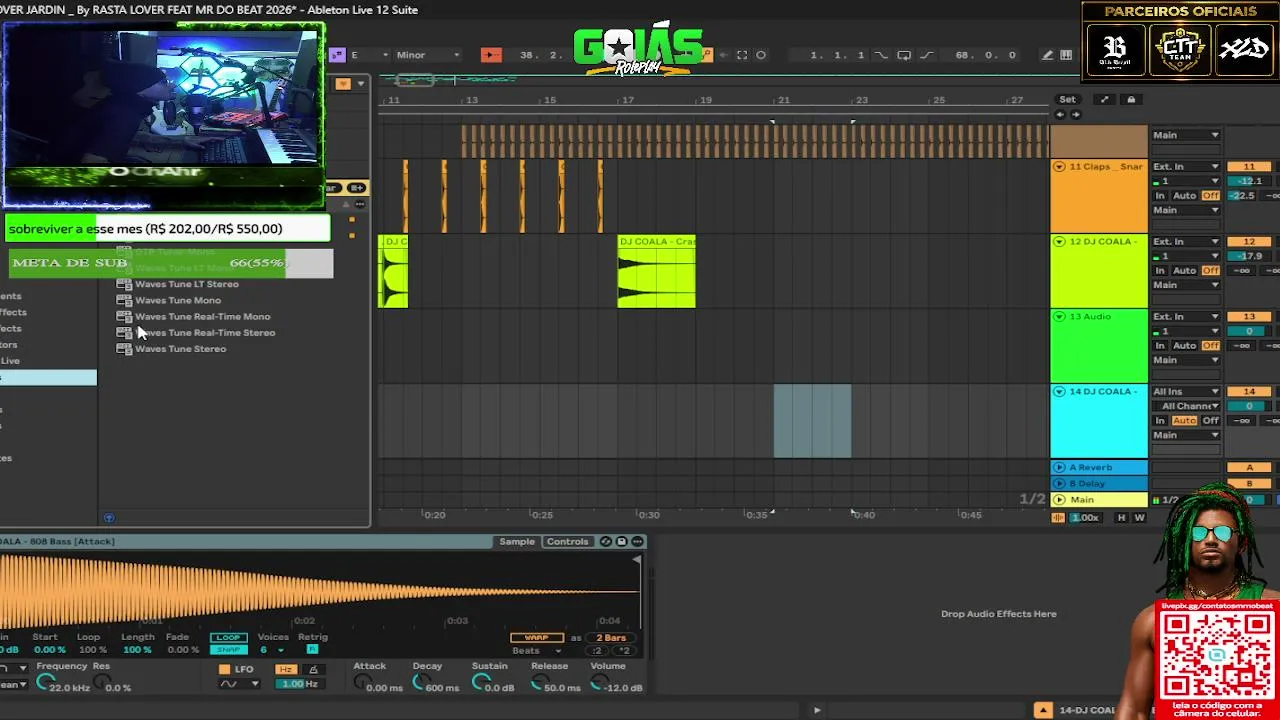Image resolution: width=1280 pixels, height=720 pixels.
Task: Toggle the orange LFO on switch
Action: pos(224,669)
